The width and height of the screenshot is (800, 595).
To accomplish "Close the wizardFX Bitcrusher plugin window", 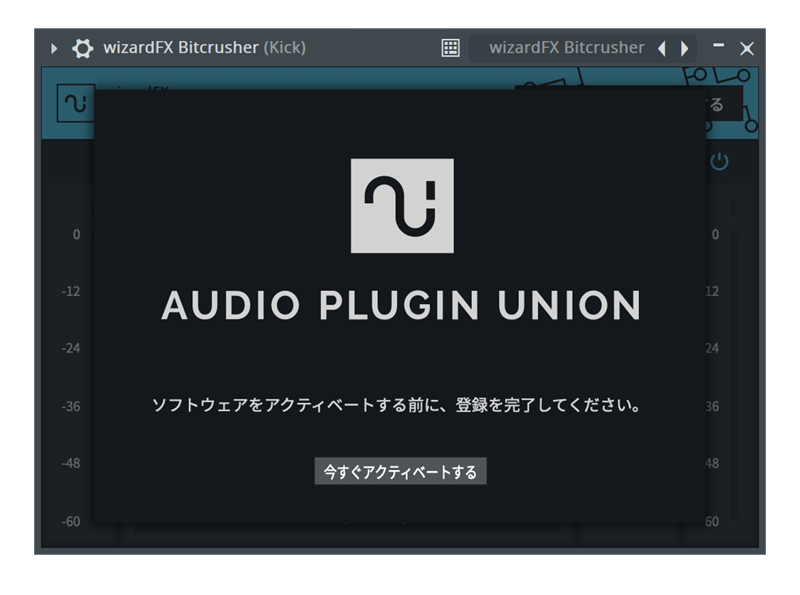I will 747,48.
